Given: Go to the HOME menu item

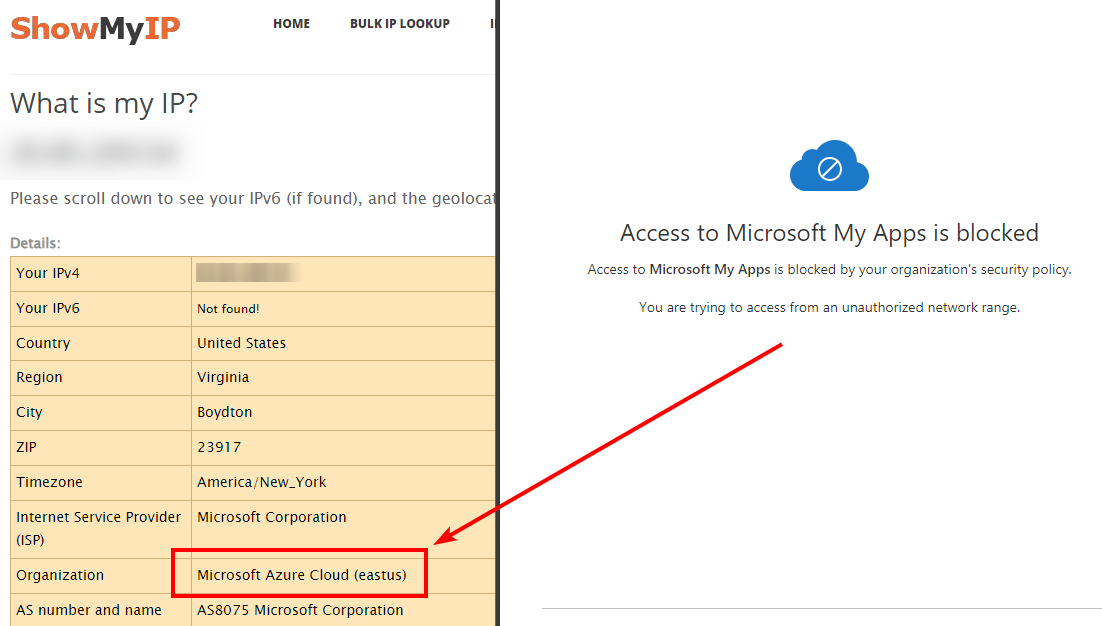Looking at the screenshot, I should (292, 23).
